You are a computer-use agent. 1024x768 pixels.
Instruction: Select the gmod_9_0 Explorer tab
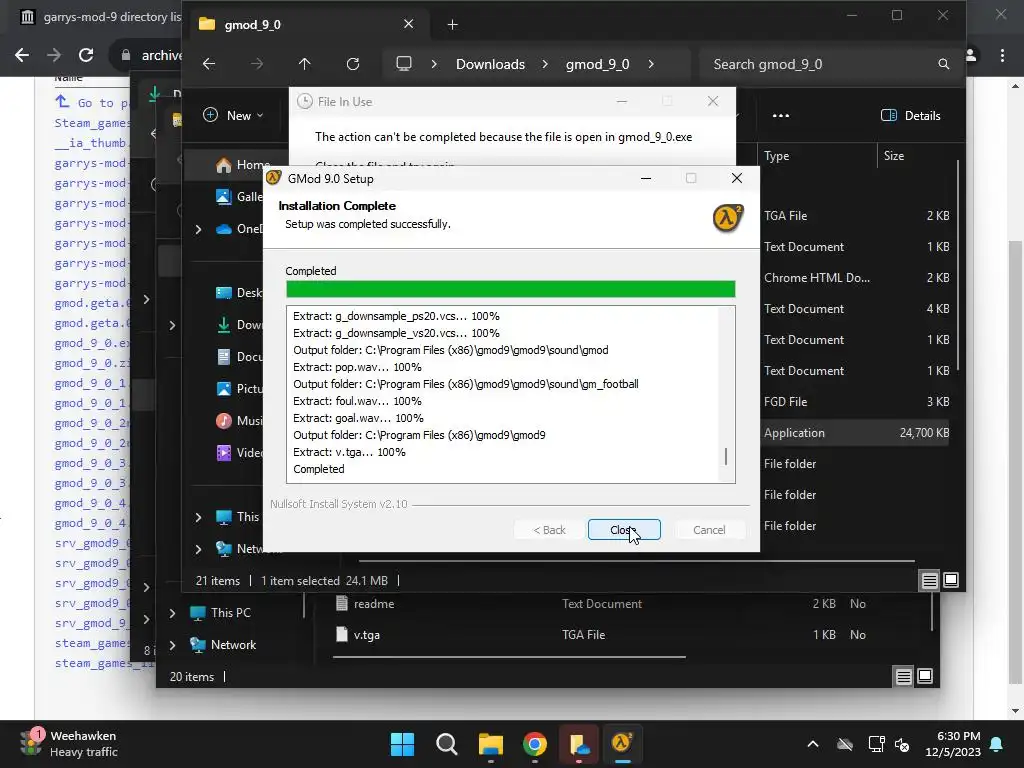click(307, 24)
